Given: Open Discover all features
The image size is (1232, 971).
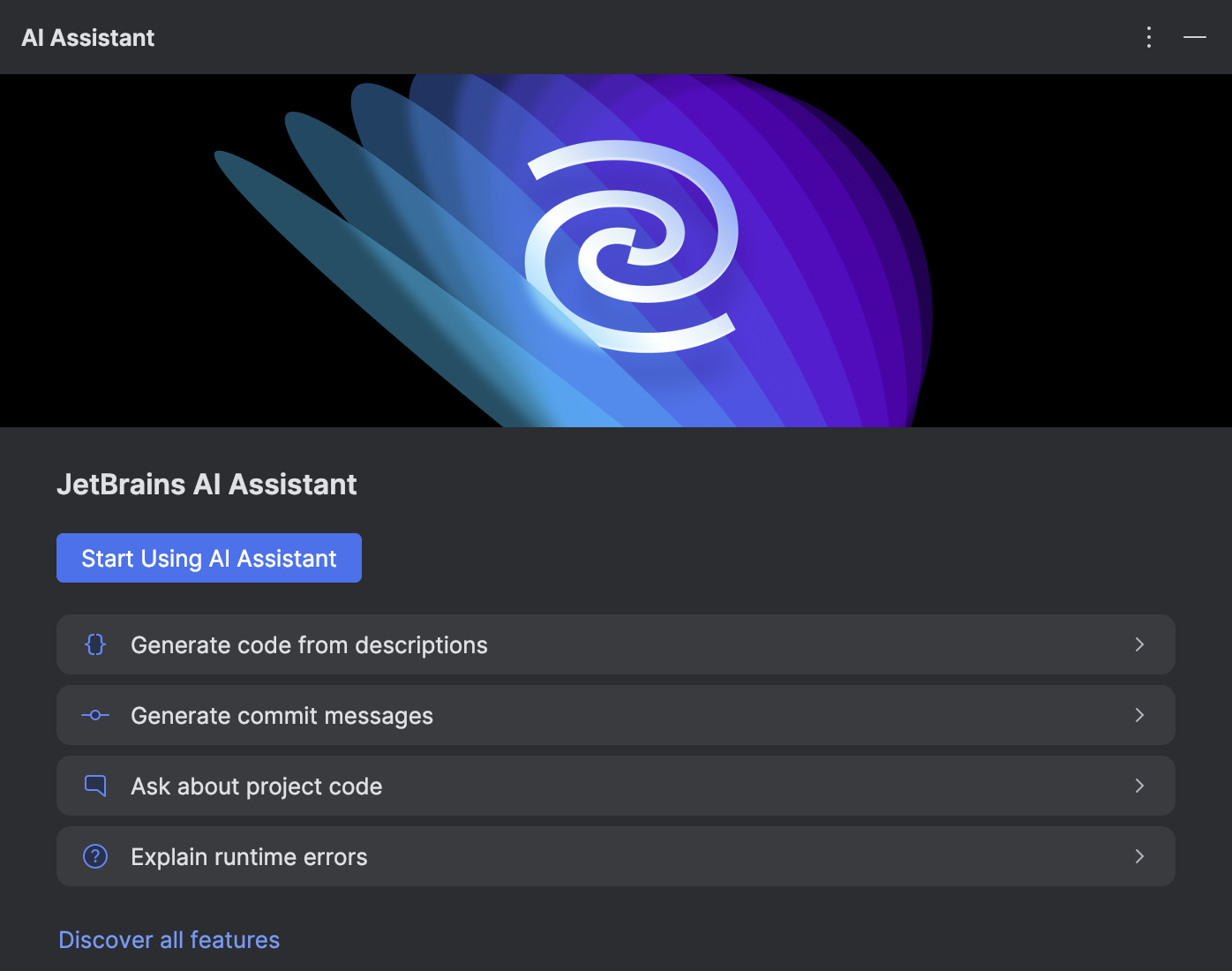Looking at the screenshot, I should coord(169,939).
